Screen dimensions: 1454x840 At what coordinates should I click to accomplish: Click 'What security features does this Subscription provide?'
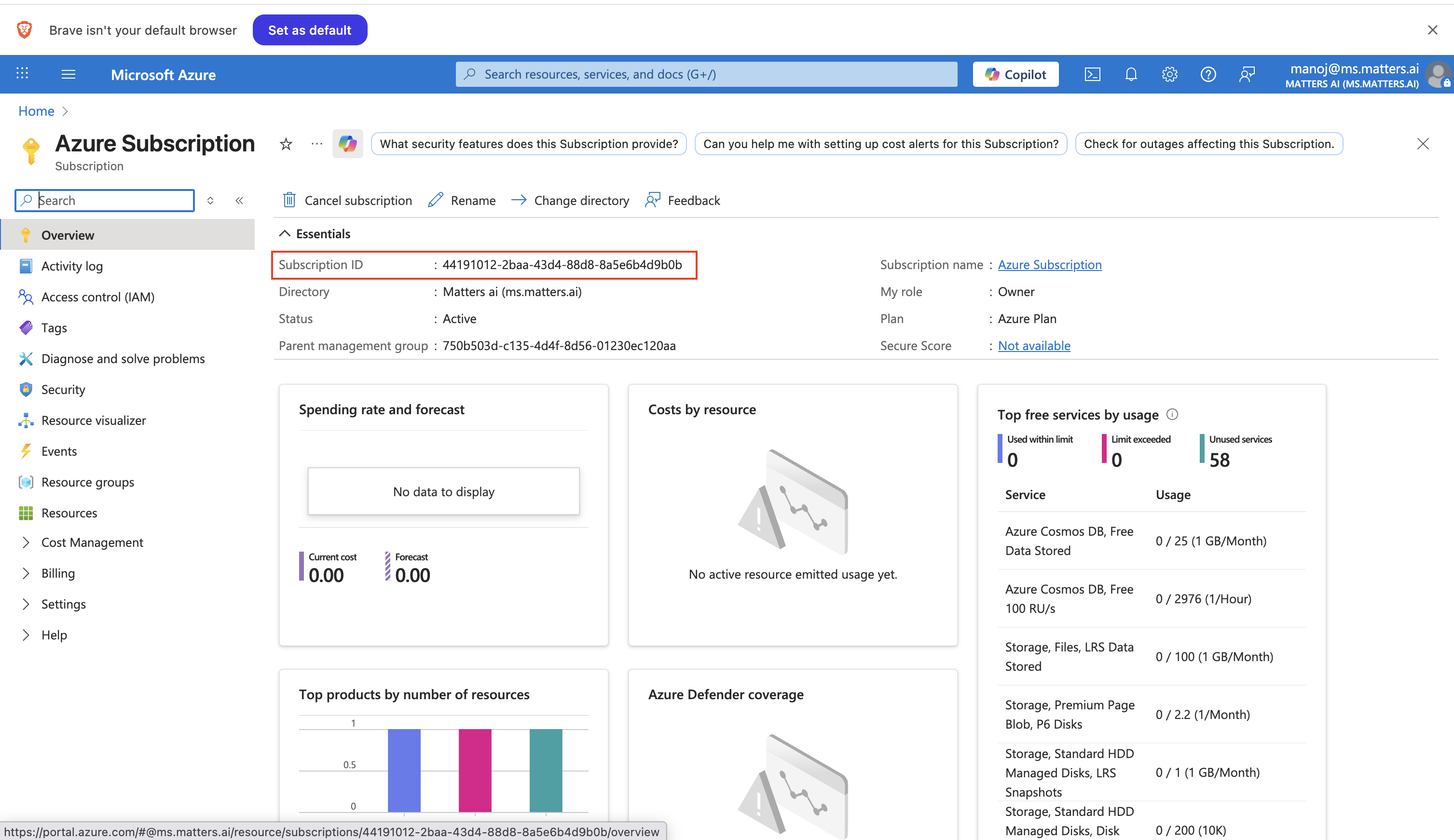[x=529, y=144]
